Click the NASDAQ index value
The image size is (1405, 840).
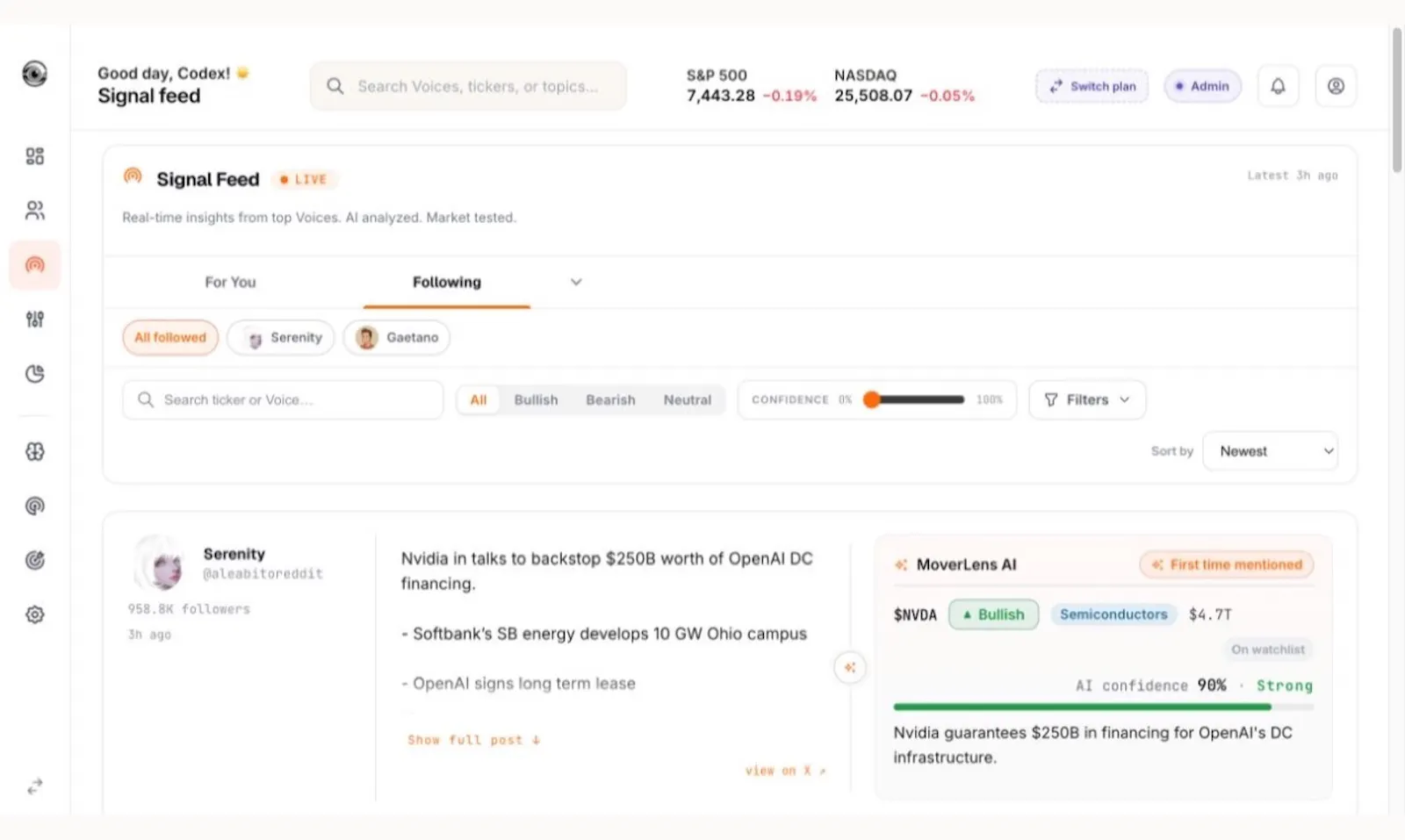tap(873, 96)
